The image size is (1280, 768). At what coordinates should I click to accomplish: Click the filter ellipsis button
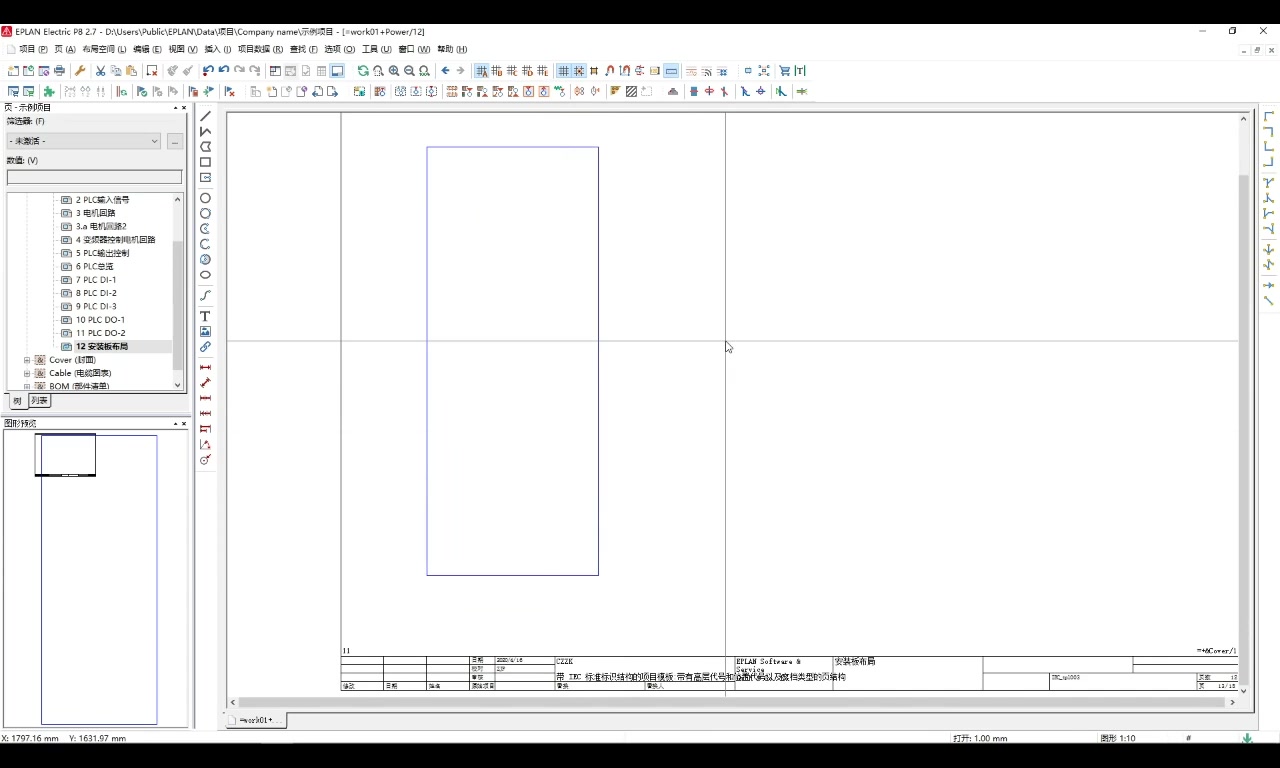pos(174,141)
